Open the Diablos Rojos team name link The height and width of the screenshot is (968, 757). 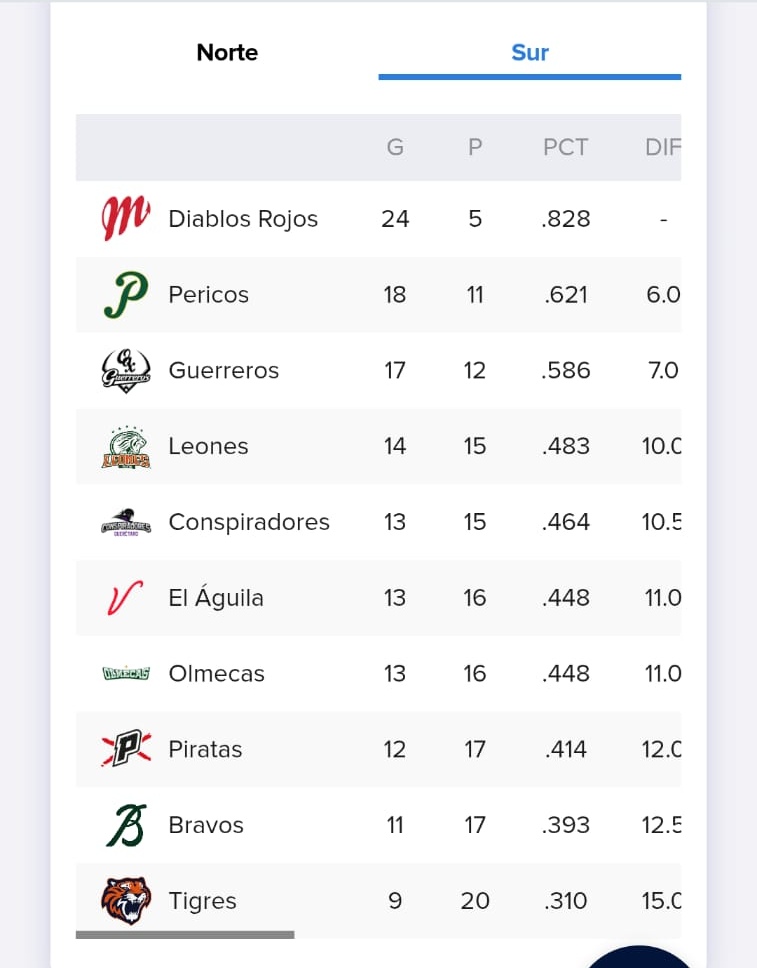pos(243,219)
